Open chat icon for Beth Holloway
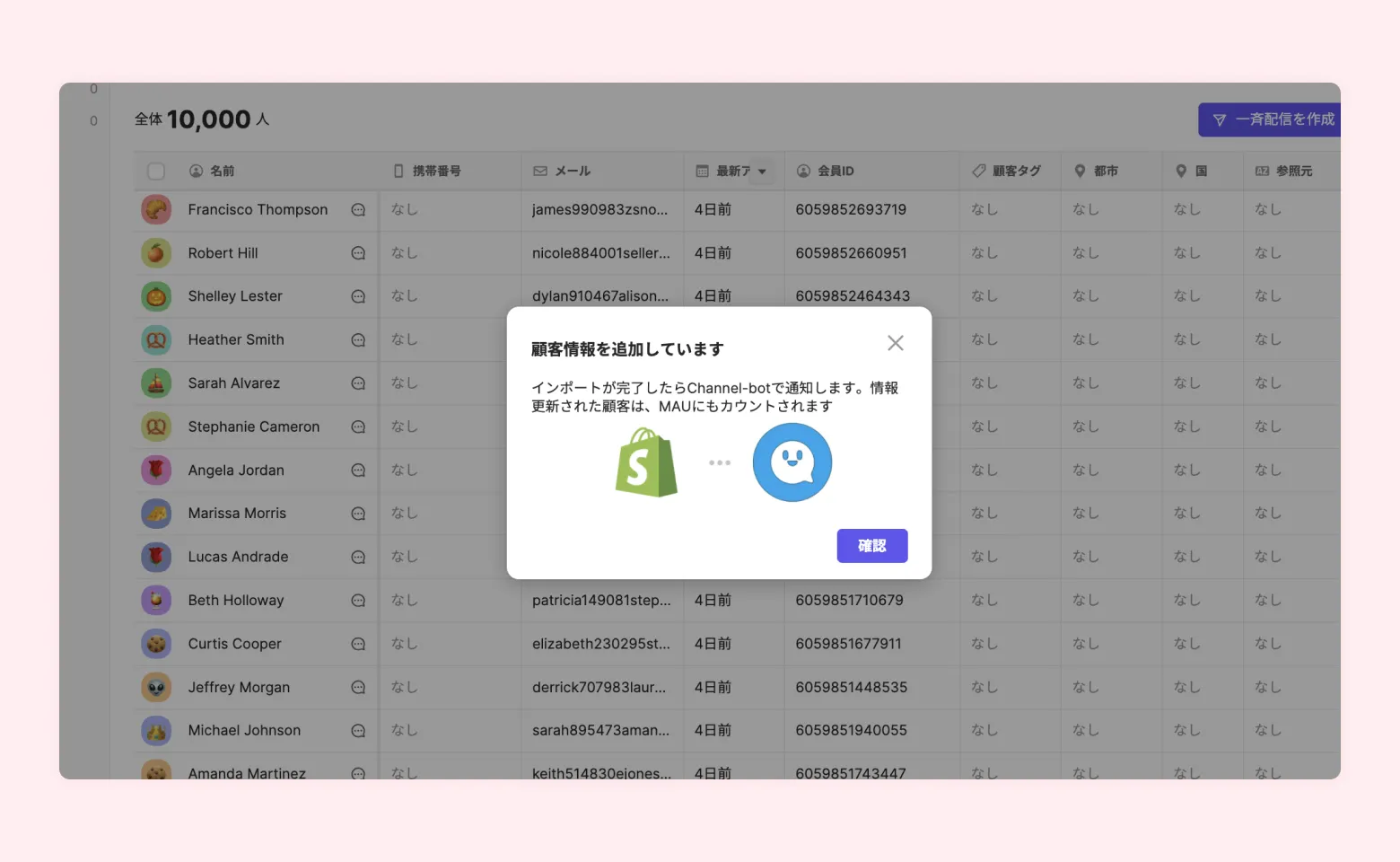The height and width of the screenshot is (862, 1400). pos(358,601)
